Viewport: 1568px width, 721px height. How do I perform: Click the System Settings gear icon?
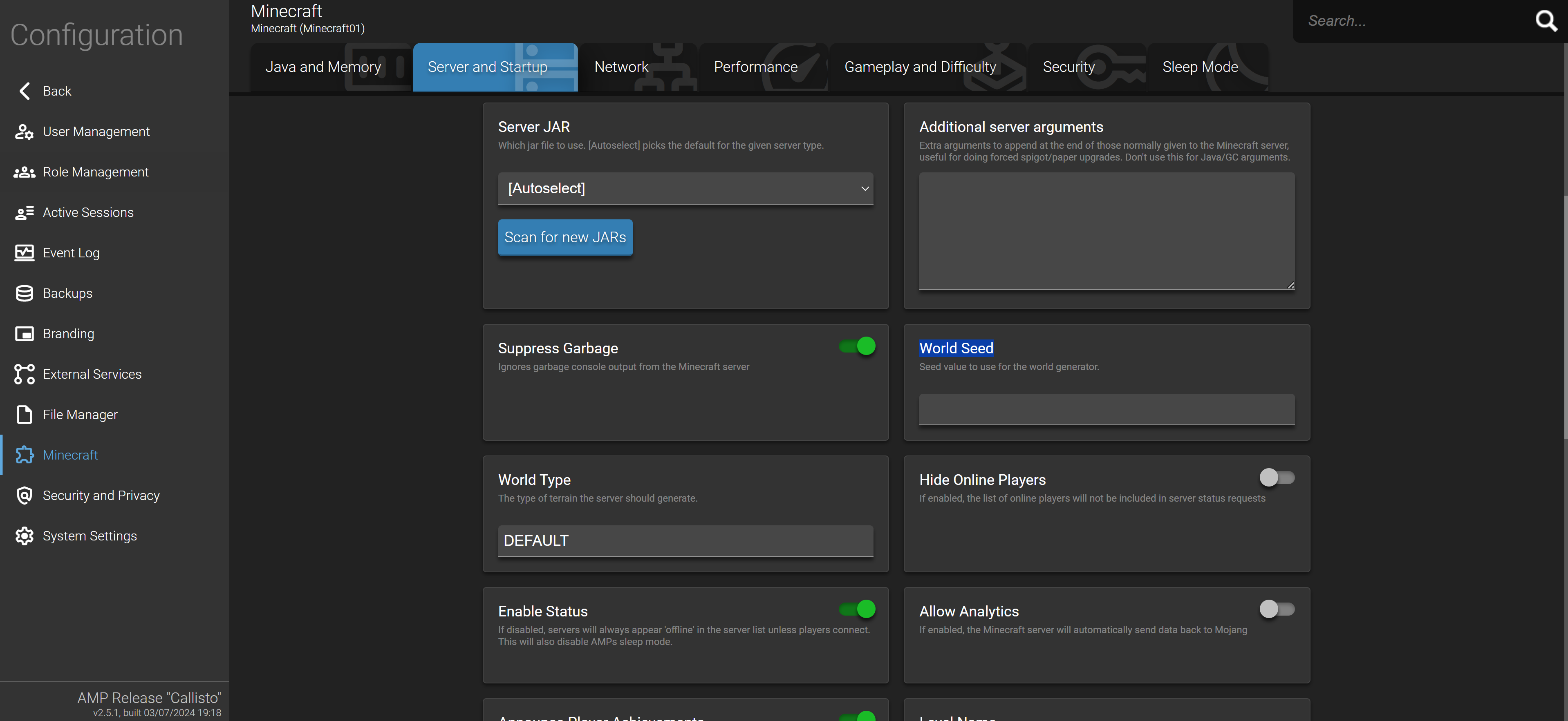[x=25, y=536]
